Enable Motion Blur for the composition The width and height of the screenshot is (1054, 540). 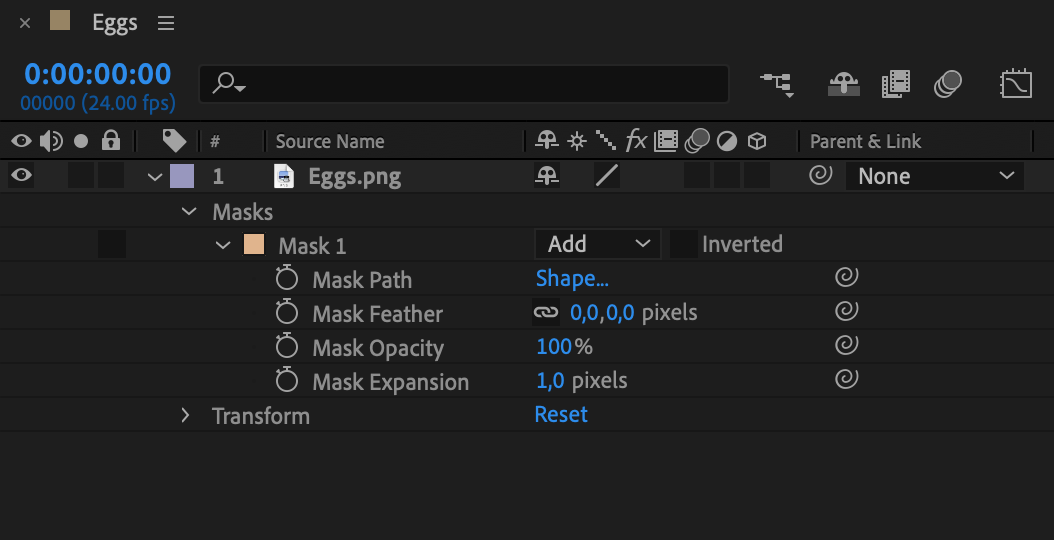coord(947,84)
